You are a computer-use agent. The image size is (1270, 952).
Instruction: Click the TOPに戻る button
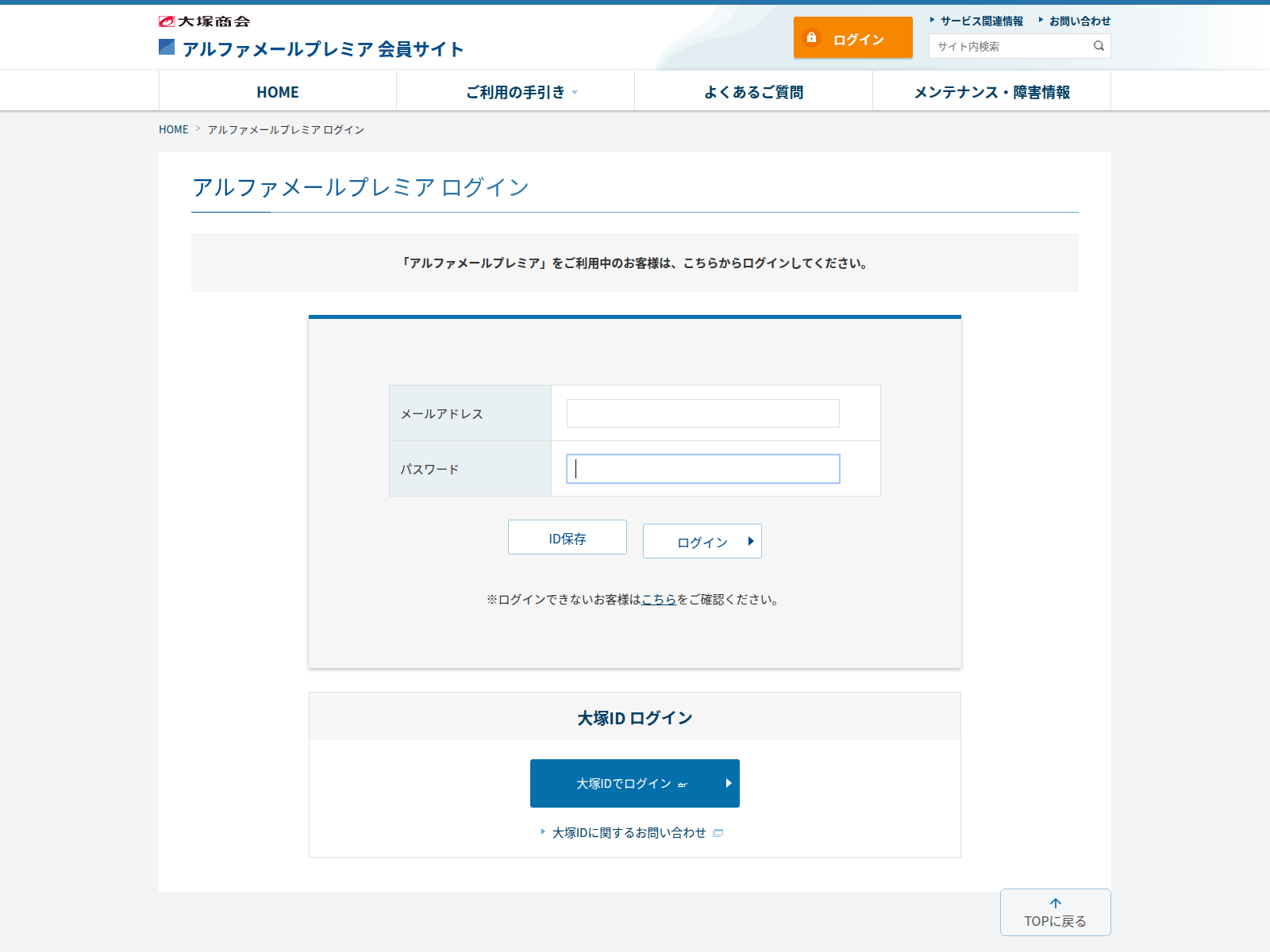coord(1056,912)
